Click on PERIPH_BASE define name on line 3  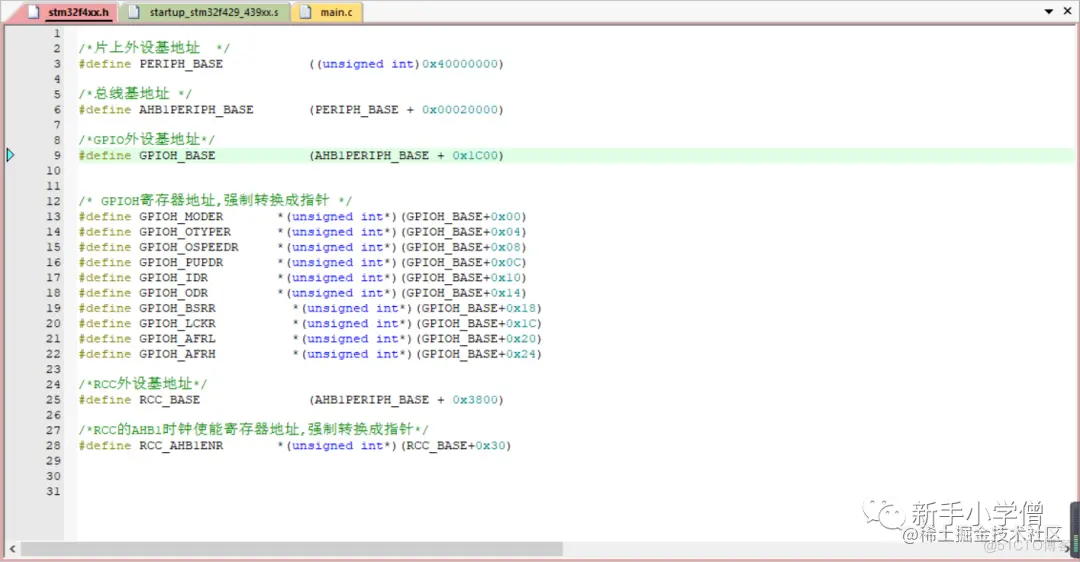[x=181, y=64]
